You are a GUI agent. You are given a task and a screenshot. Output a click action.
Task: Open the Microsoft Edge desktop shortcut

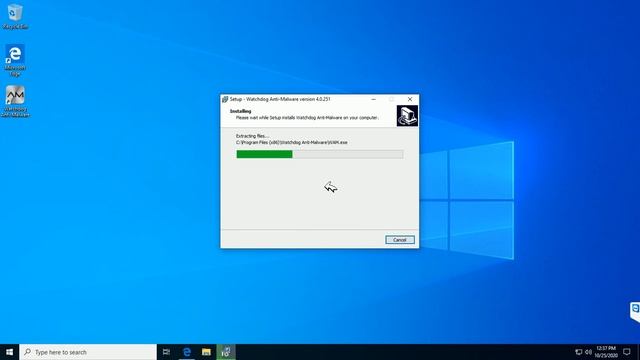point(15,60)
